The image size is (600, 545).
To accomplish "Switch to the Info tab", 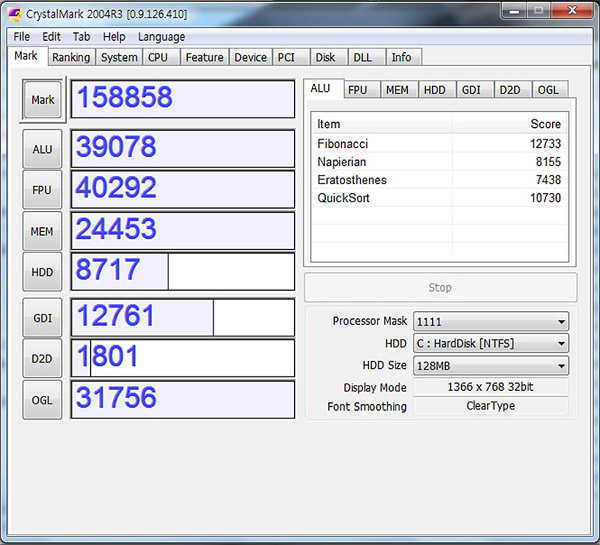I will point(404,57).
